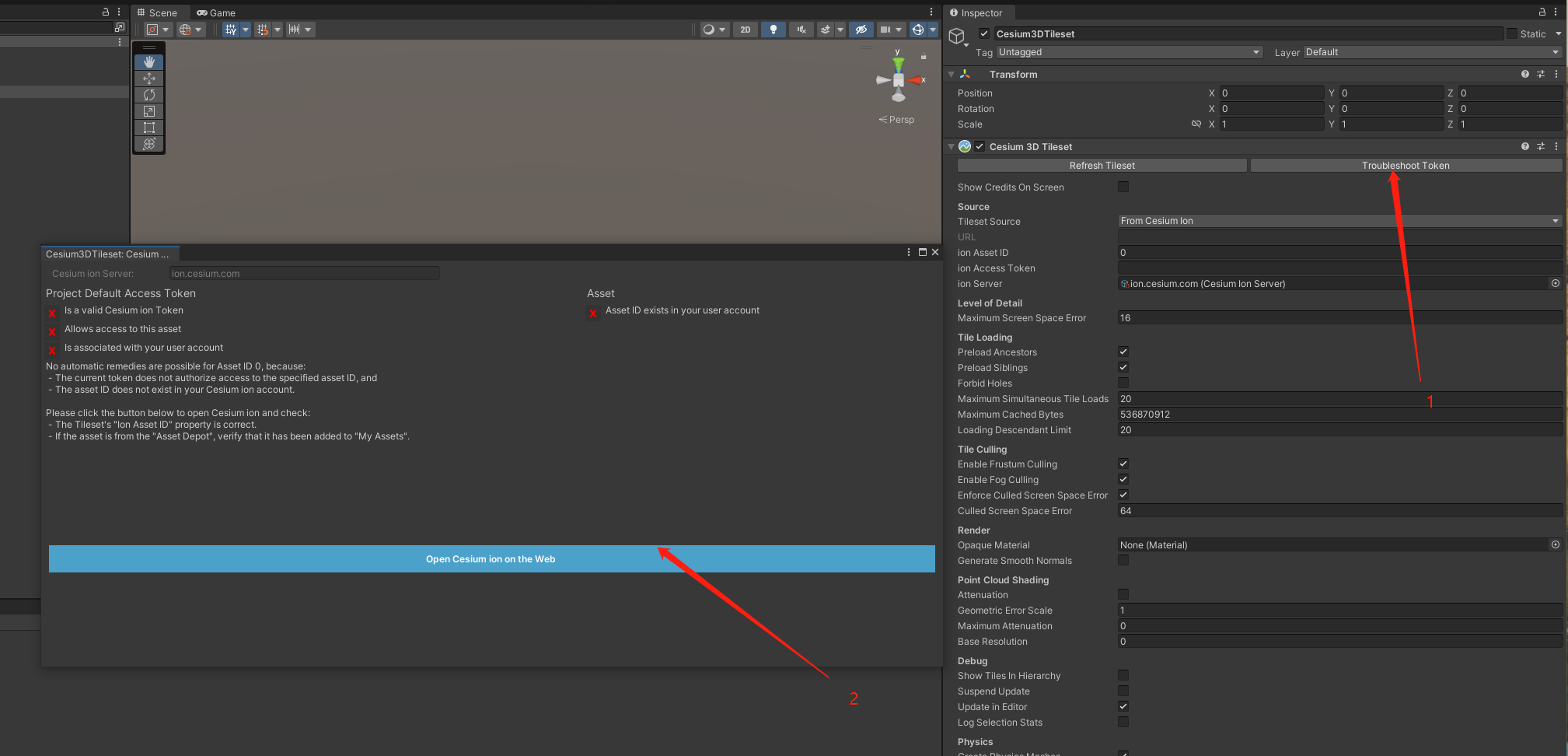This screenshot has width=1568, height=756.
Task: Toggle Scale constrained proportions link icon
Action: [1196, 124]
